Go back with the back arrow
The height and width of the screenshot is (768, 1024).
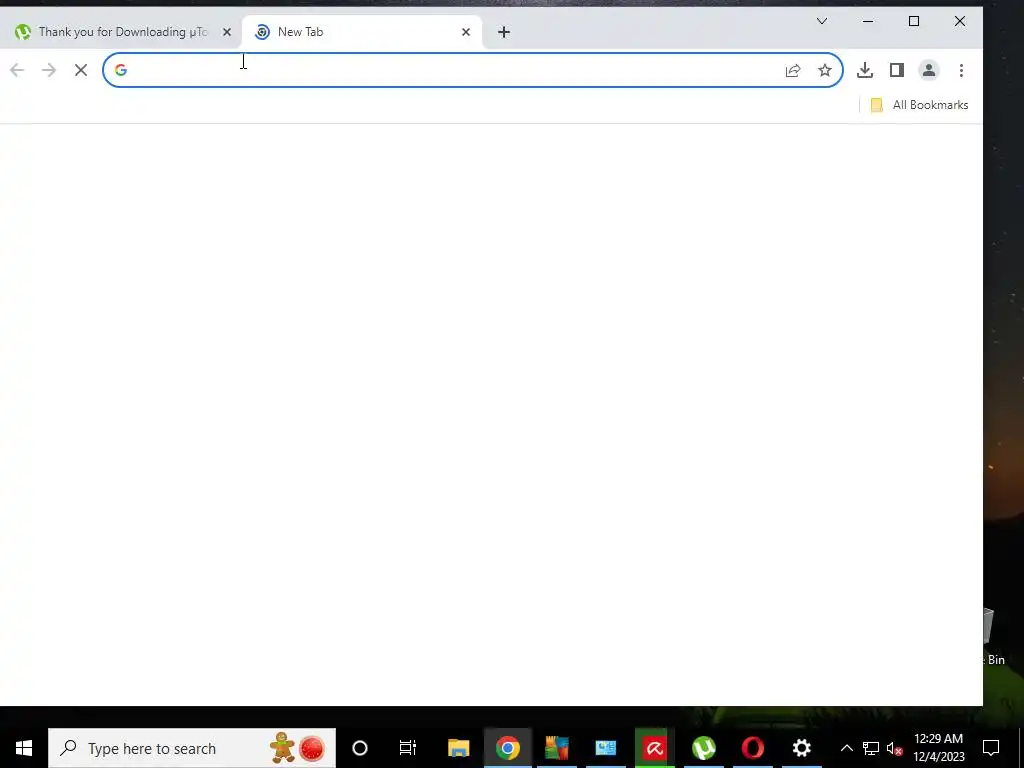[x=17, y=70]
